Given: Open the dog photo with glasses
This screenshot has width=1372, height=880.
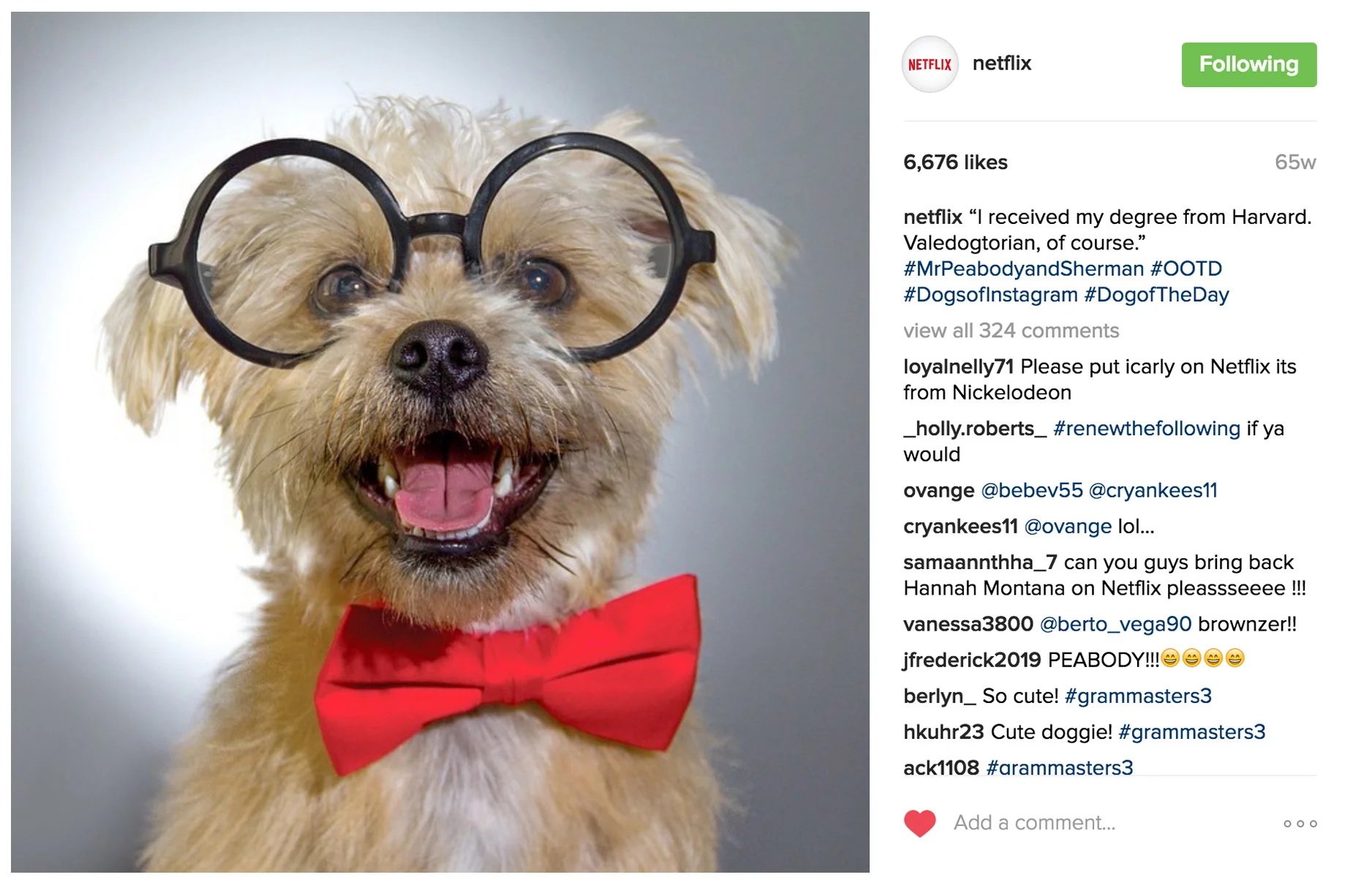Looking at the screenshot, I should click(440, 442).
